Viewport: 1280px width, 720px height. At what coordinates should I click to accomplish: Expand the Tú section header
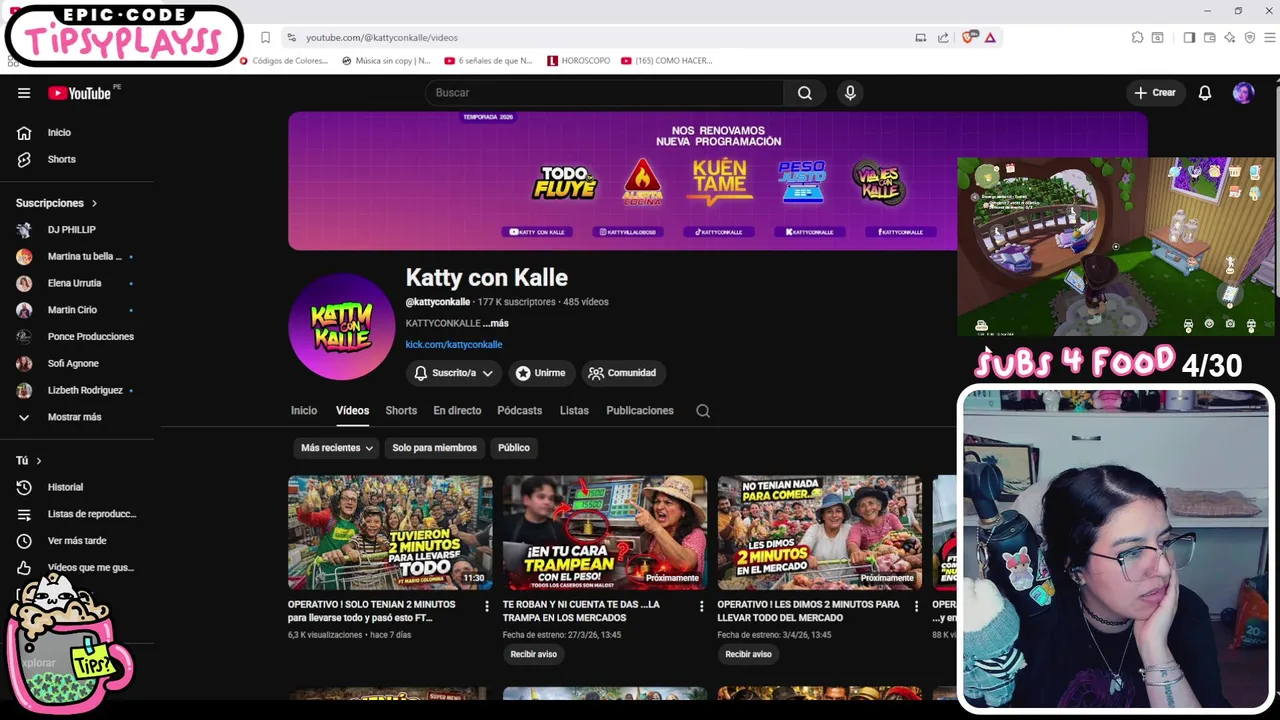[x=28, y=461]
